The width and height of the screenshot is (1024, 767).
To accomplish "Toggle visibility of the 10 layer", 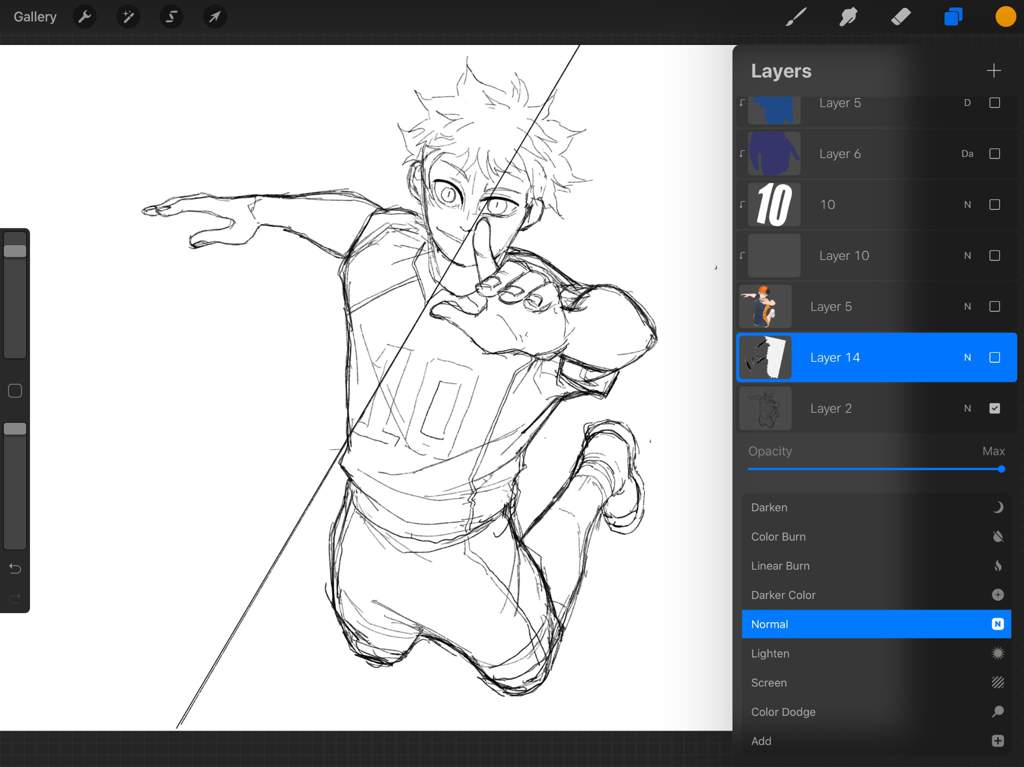I will (x=994, y=204).
